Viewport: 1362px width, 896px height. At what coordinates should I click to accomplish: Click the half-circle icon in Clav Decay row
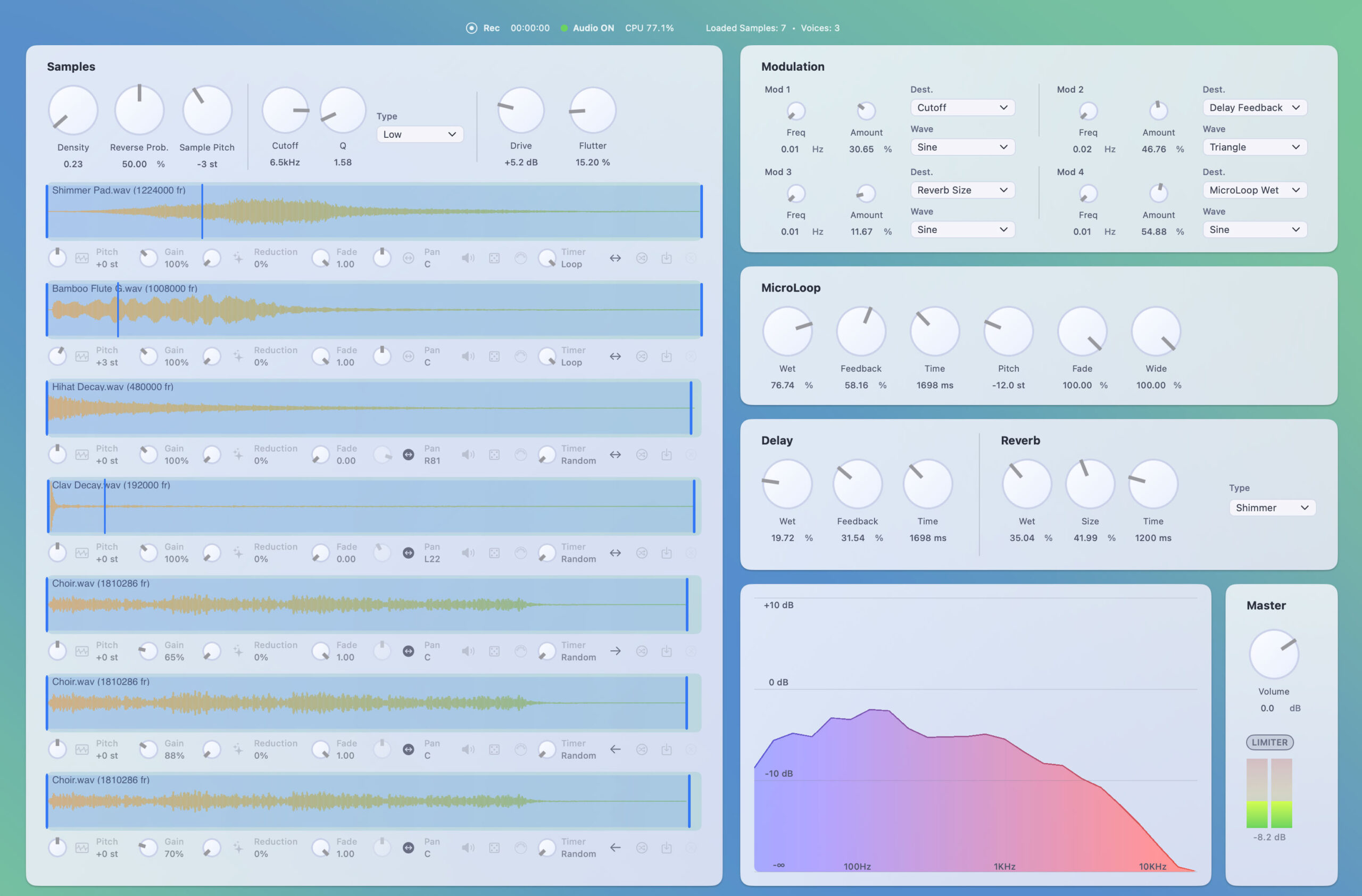521,553
